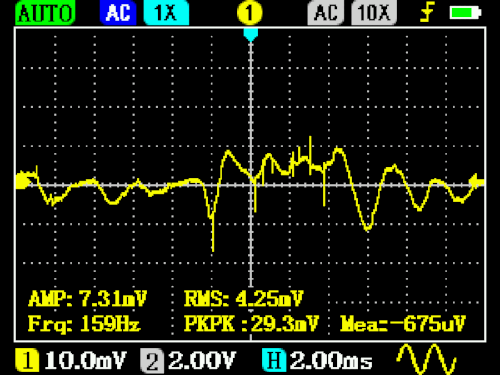Change the cyan 1X probe attenuation
Image resolution: width=500 pixels, height=375 pixels.
coord(166,13)
